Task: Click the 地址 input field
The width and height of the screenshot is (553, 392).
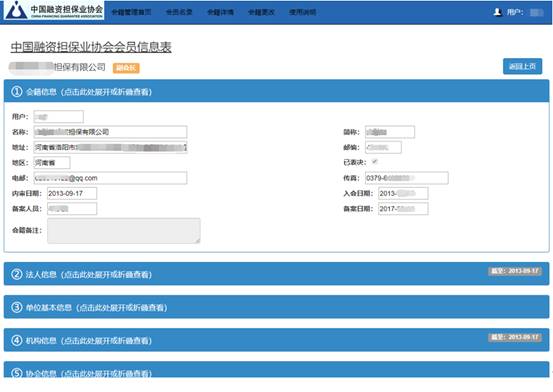Action: (110, 147)
